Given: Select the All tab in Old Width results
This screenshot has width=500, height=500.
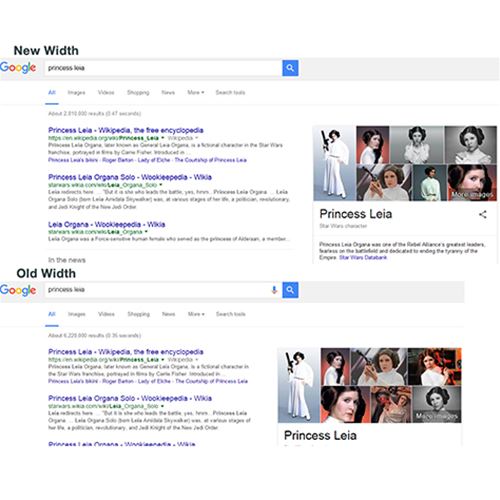Looking at the screenshot, I should tap(52, 314).
